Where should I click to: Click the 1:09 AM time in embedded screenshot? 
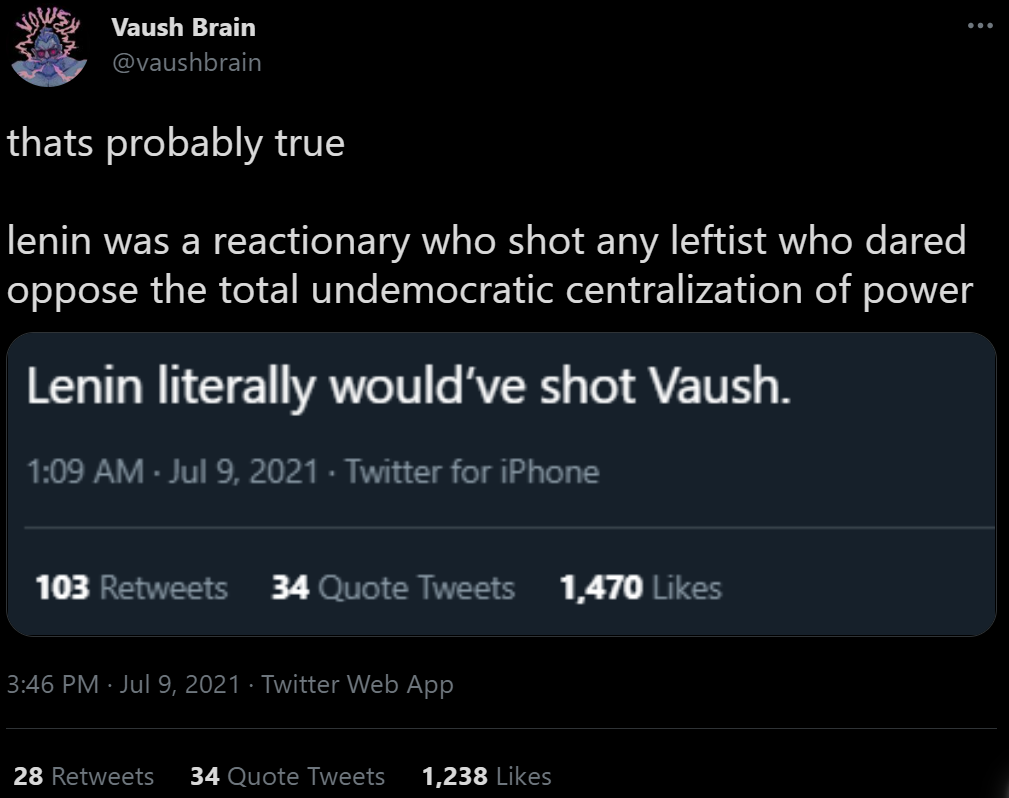click(x=84, y=471)
